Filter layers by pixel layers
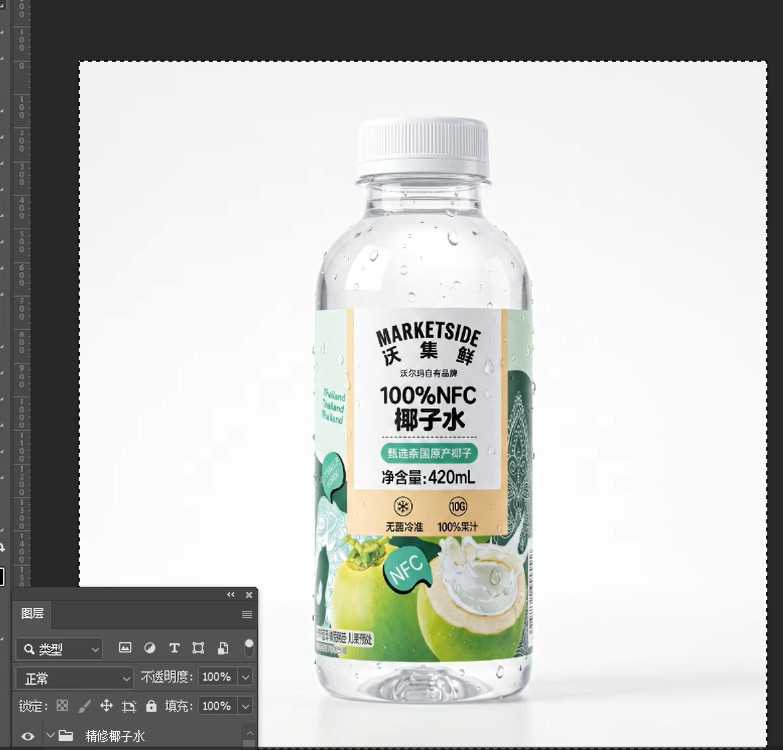 [x=125, y=648]
